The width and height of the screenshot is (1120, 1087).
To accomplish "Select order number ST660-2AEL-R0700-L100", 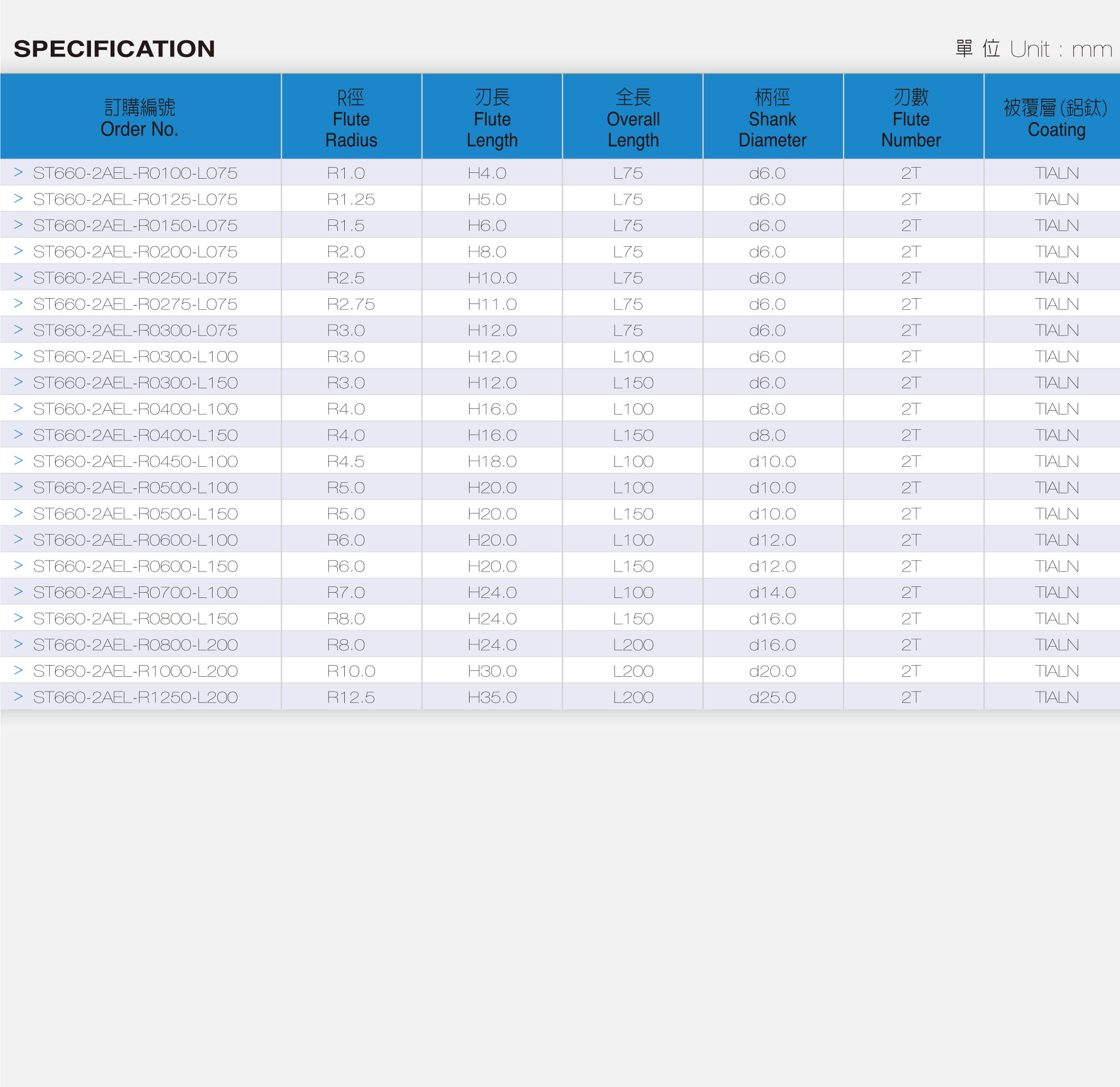I will (135, 592).
